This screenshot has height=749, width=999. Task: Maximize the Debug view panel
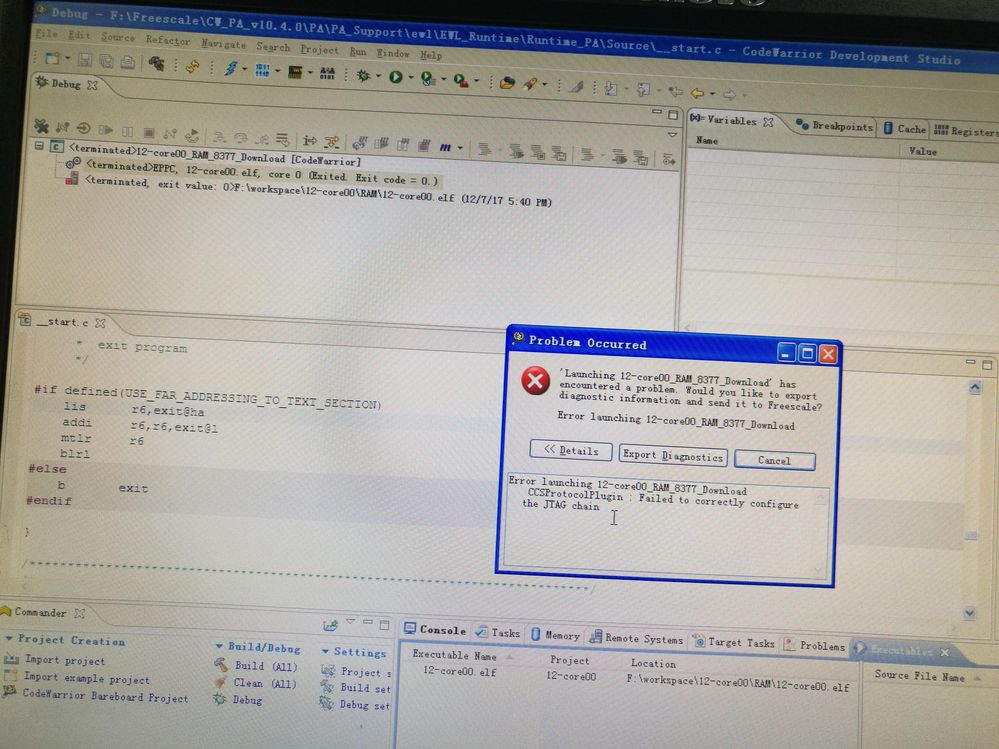click(673, 115)
